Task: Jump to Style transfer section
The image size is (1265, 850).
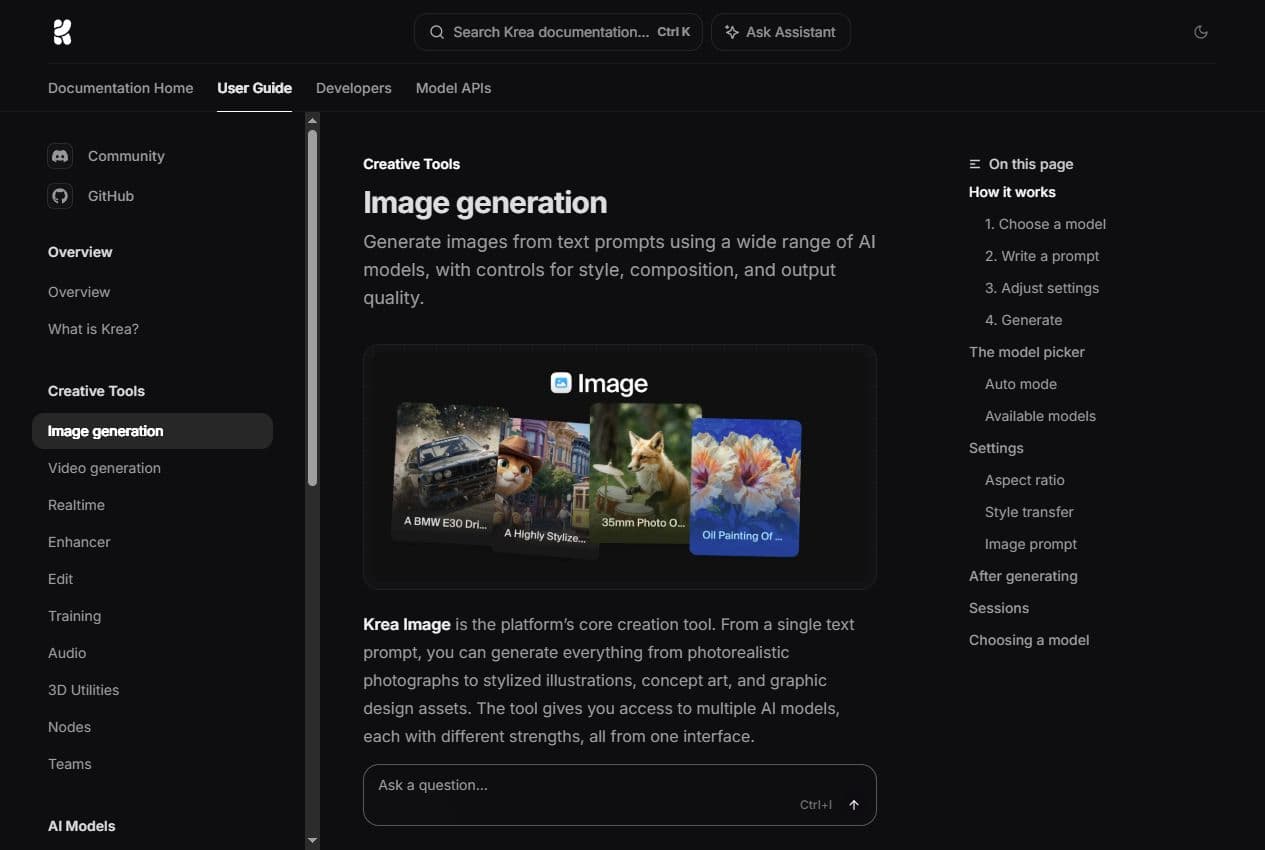Action: coord(1029,512)
